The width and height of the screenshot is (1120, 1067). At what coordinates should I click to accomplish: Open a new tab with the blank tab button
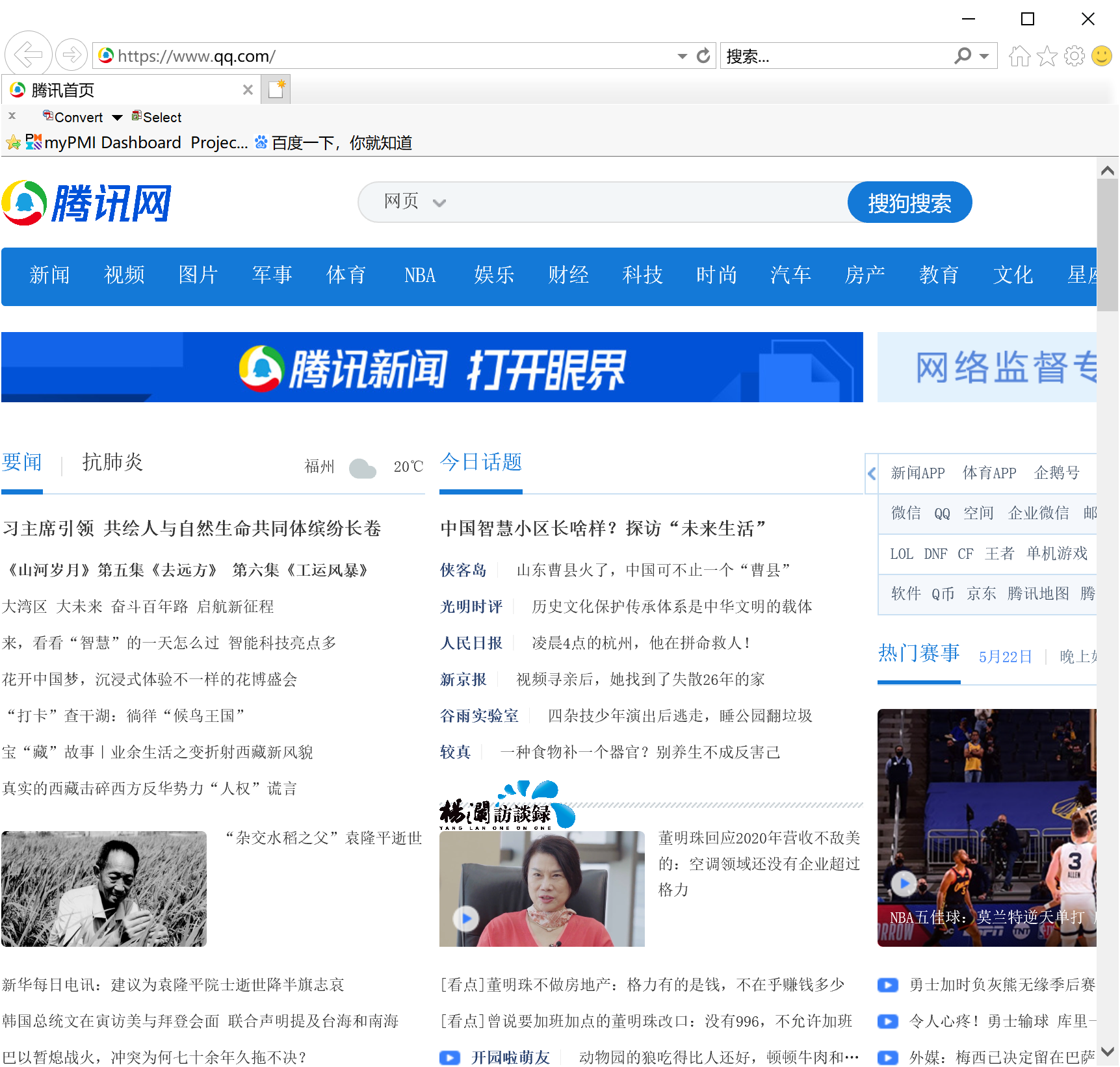tap(276, 89)
